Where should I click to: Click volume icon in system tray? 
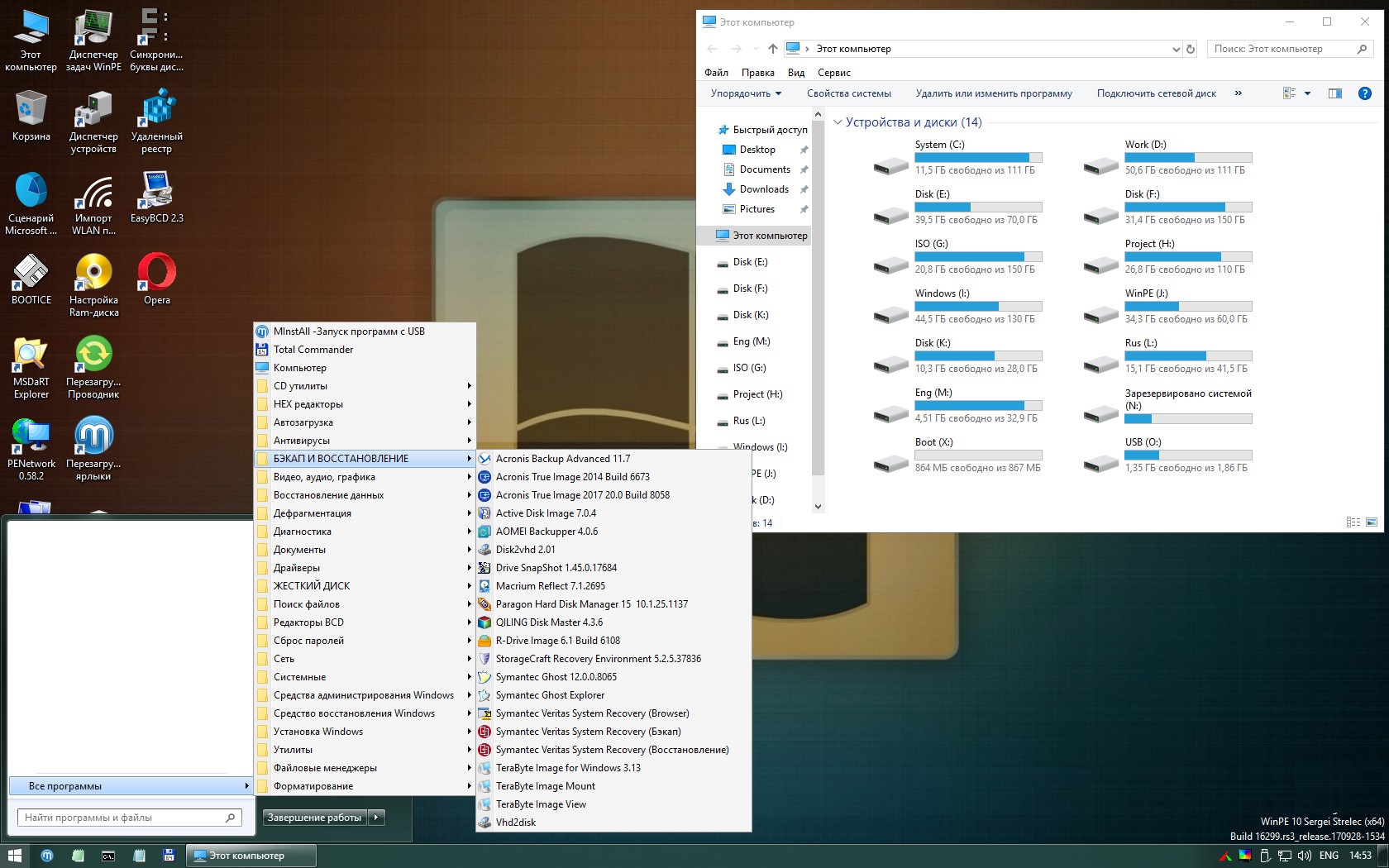click(x=1305, y=856)
